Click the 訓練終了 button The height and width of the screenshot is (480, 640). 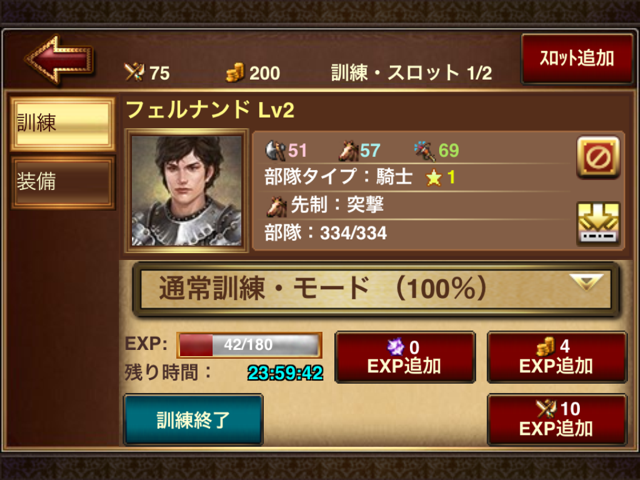(193, 420)
